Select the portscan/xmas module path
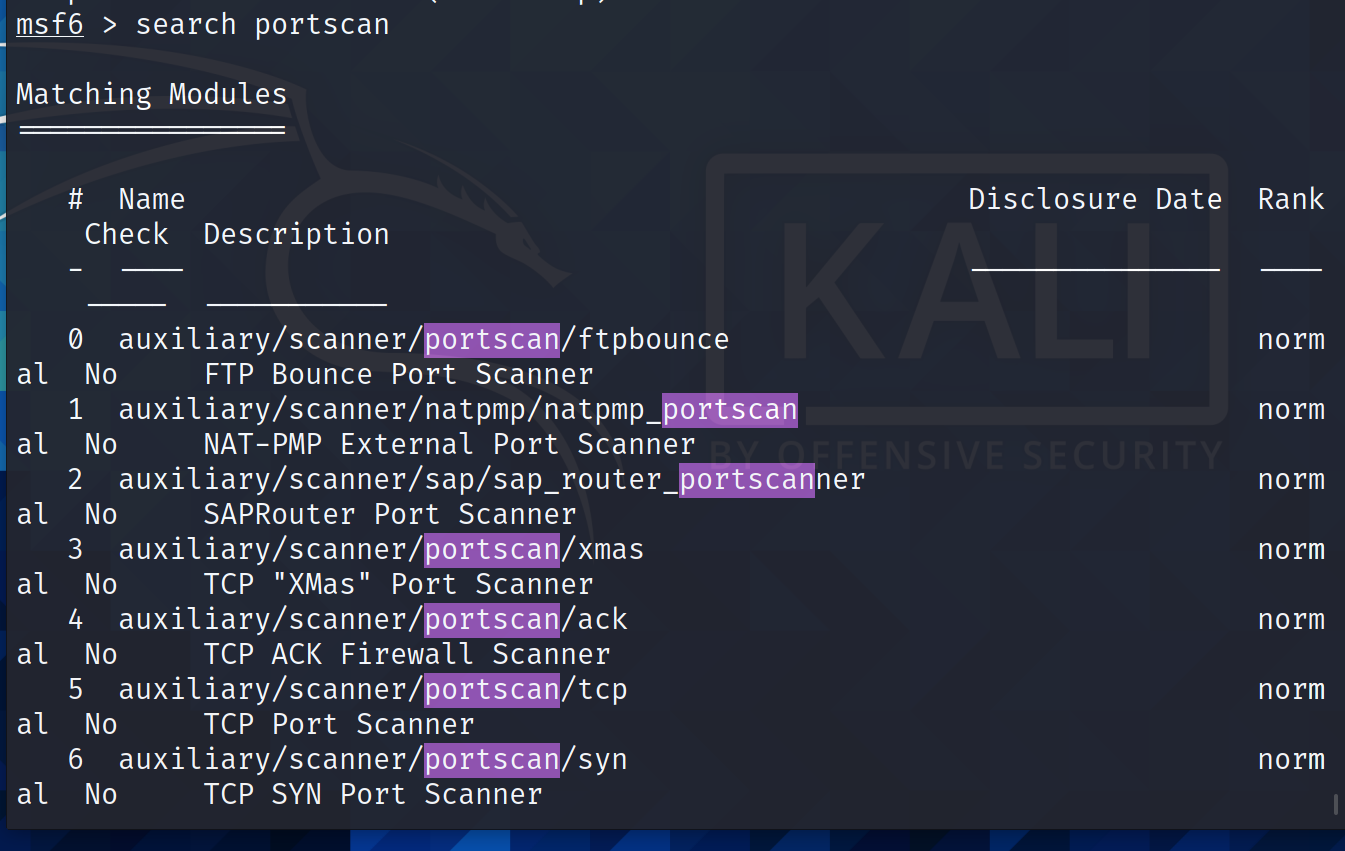Screen dimensions: 1345x851 point(381,550)
